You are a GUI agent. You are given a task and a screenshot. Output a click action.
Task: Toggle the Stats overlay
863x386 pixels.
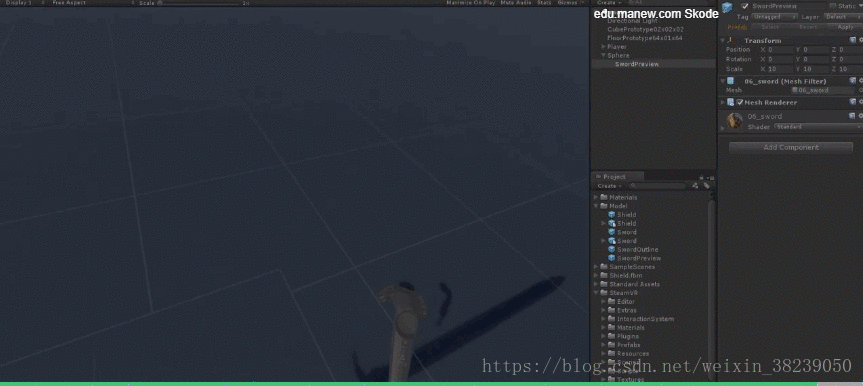pos(544,3)
